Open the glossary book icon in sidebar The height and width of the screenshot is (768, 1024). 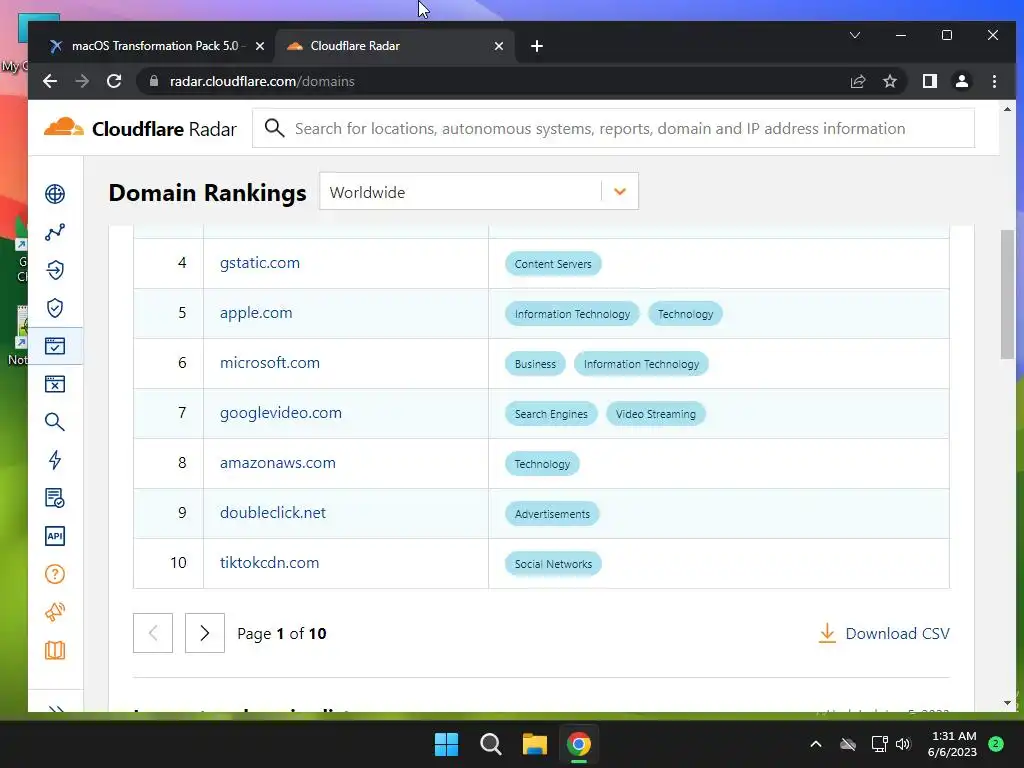click(55, 650)
